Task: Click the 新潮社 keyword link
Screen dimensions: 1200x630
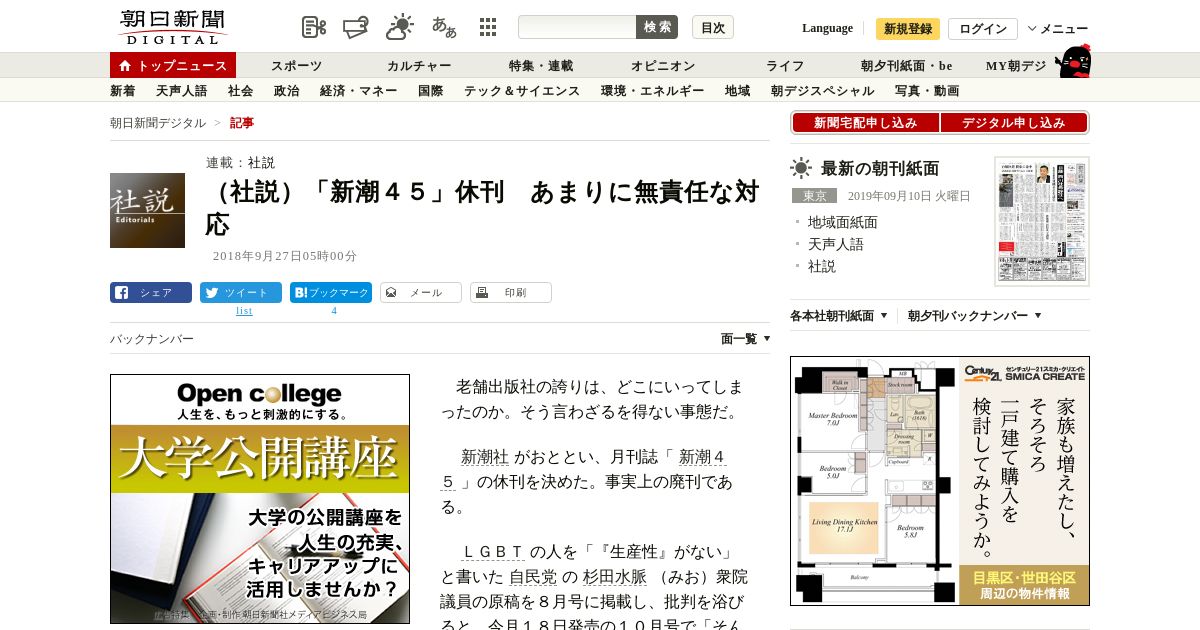Action: point(485,457)
